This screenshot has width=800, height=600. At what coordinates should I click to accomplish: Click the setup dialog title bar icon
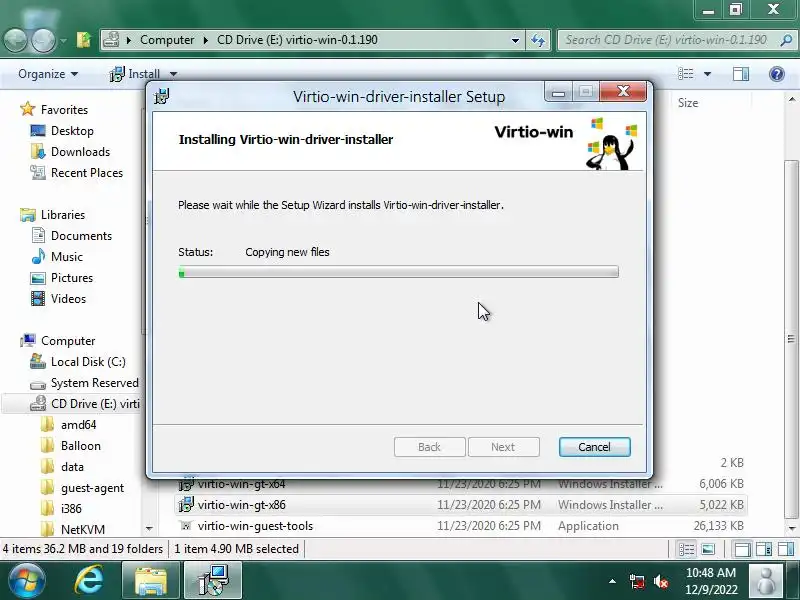point(162,96)
